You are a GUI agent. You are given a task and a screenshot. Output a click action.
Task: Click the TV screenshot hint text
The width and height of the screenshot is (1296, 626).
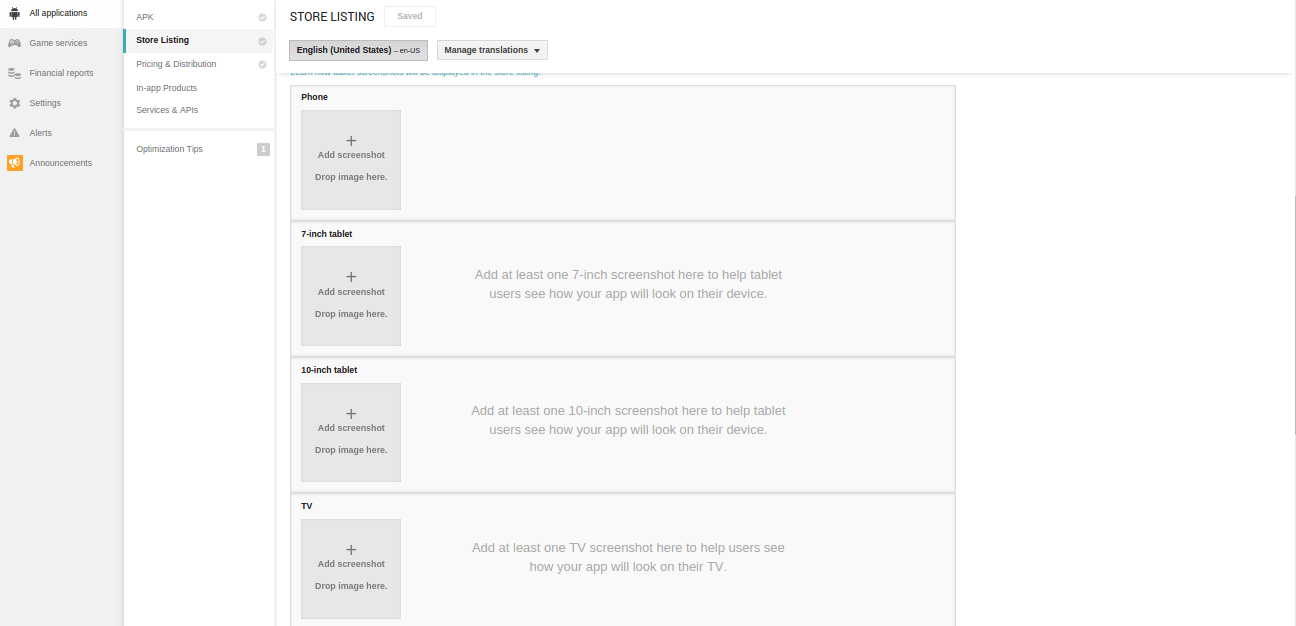point(628,557)
